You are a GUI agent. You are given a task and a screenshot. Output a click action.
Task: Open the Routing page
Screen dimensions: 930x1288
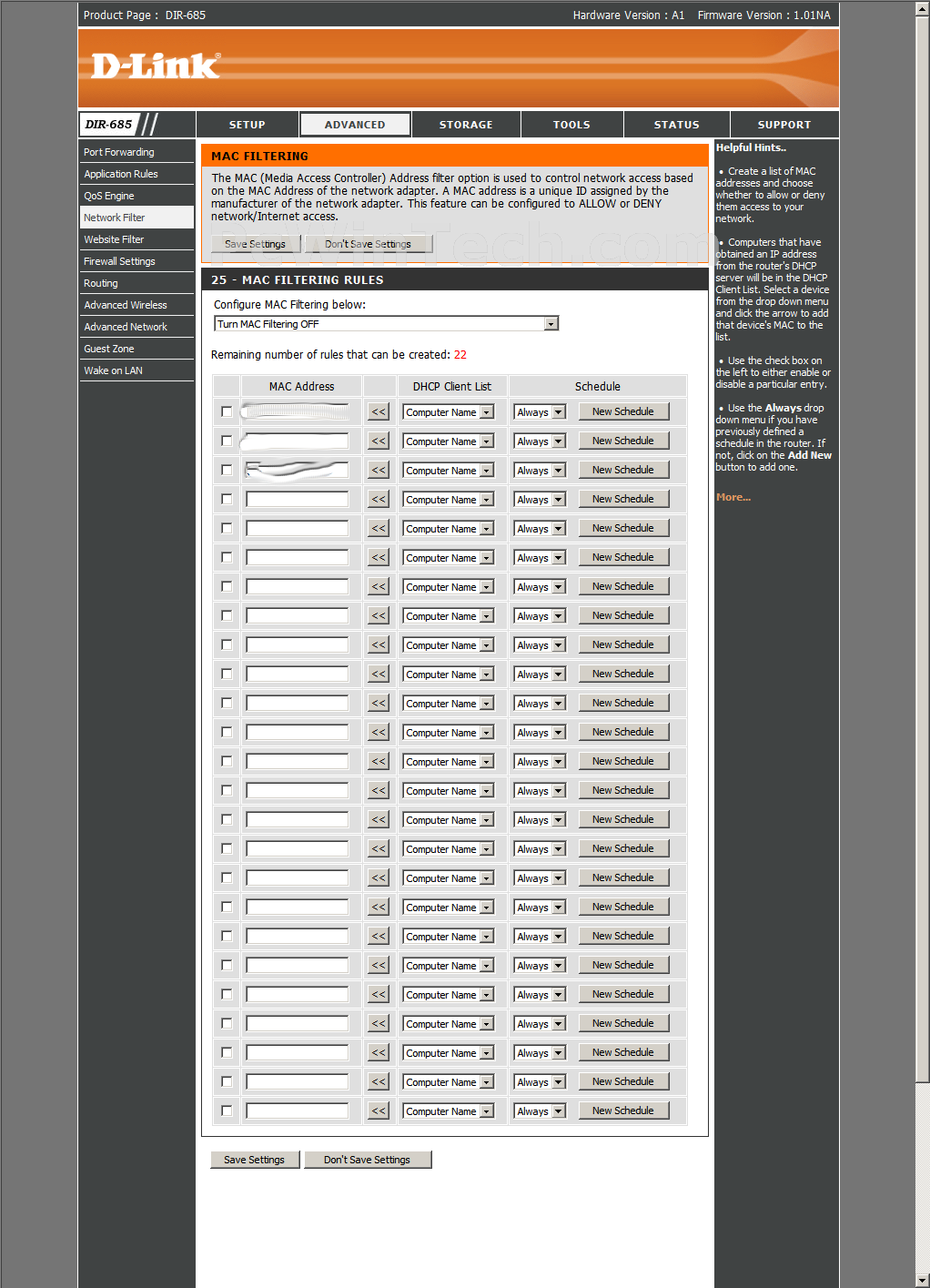click(136, 283)
